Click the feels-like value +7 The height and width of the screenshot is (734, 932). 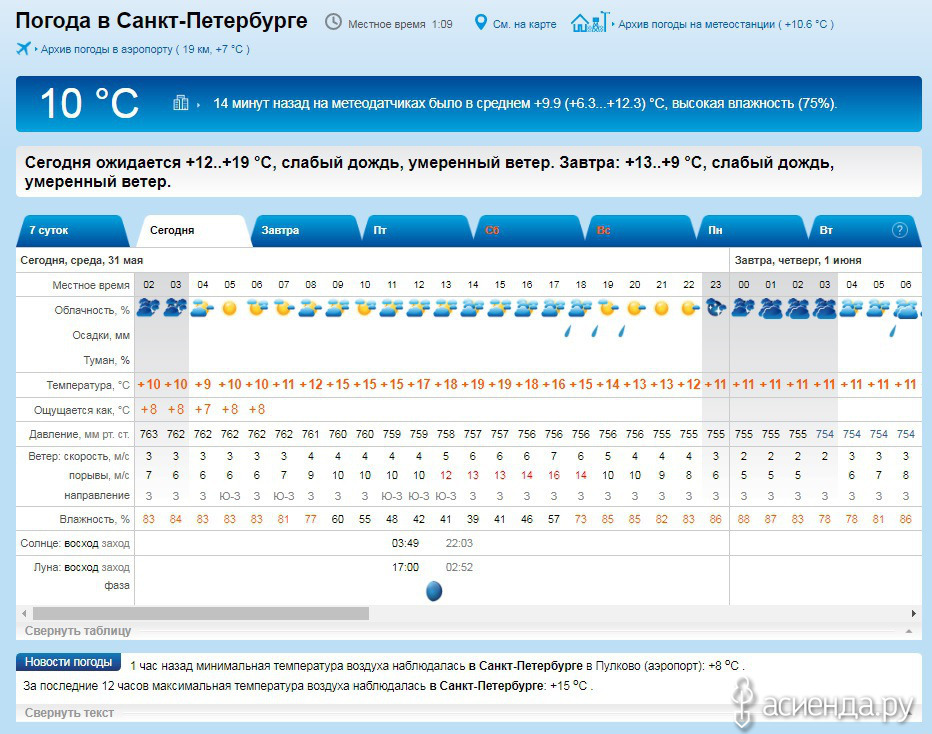(x=203, y=409)
